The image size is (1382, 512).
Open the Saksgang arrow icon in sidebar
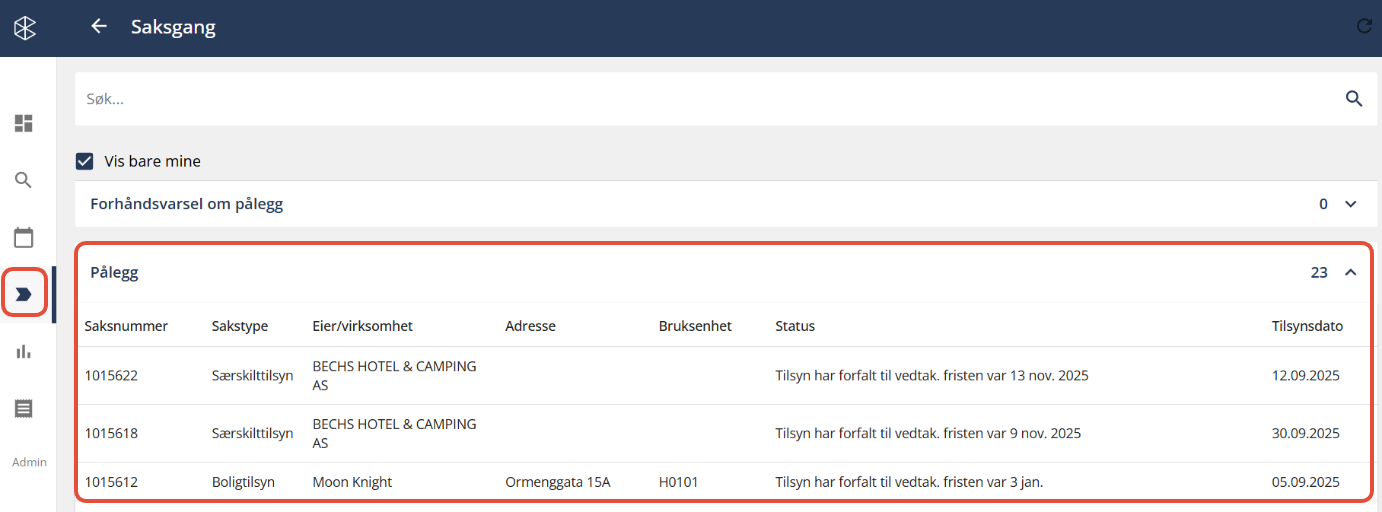coord(24,294)
